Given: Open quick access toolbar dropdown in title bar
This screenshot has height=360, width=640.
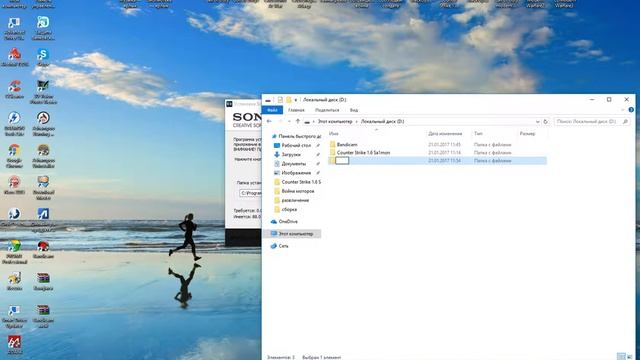Looking at the screenshot, I should (x=296, y=100).
